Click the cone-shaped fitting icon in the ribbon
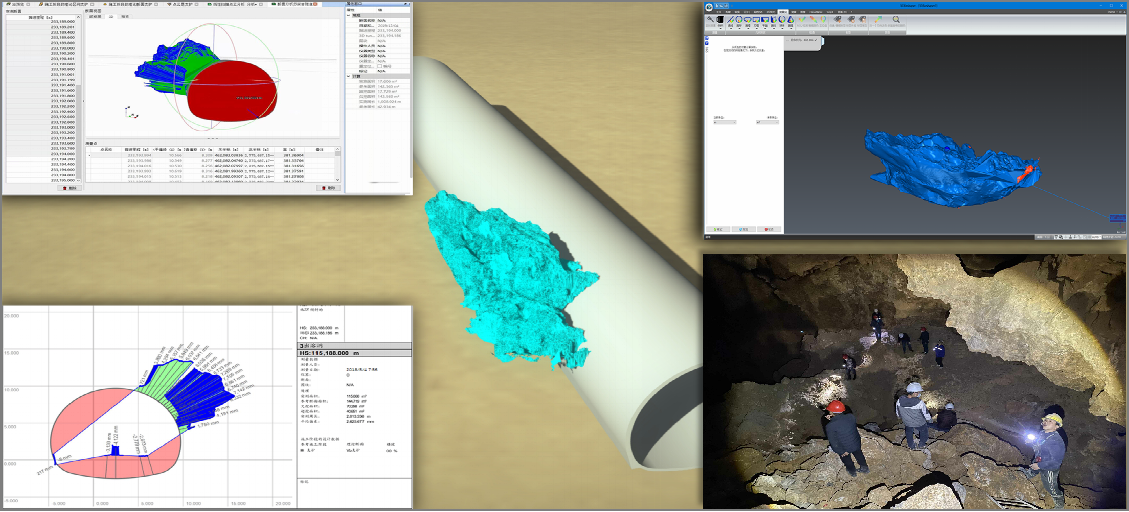Image resolution: width=1129 pixels, height=512 pixels. pos(790,19)
